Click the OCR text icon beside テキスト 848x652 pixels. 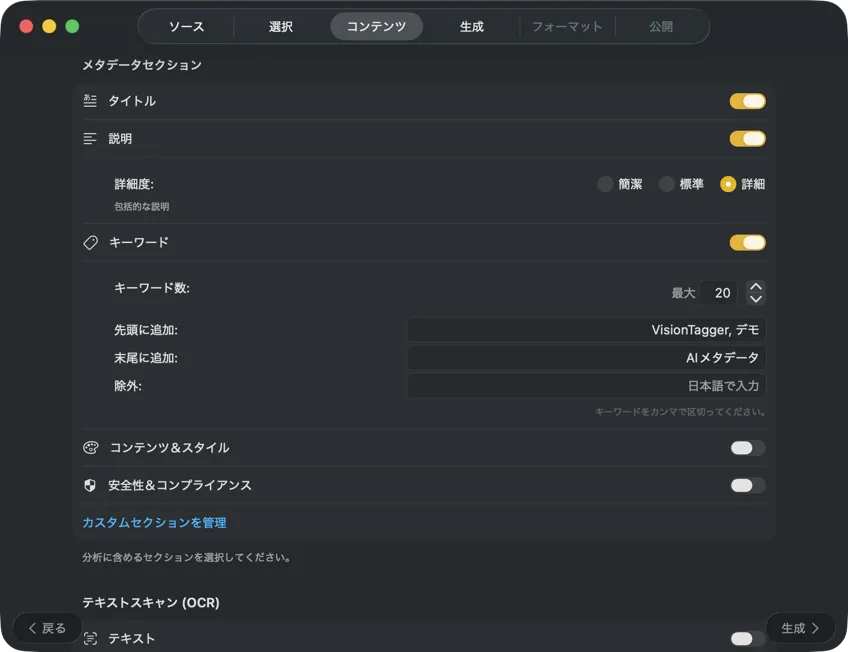coord(90,638)
